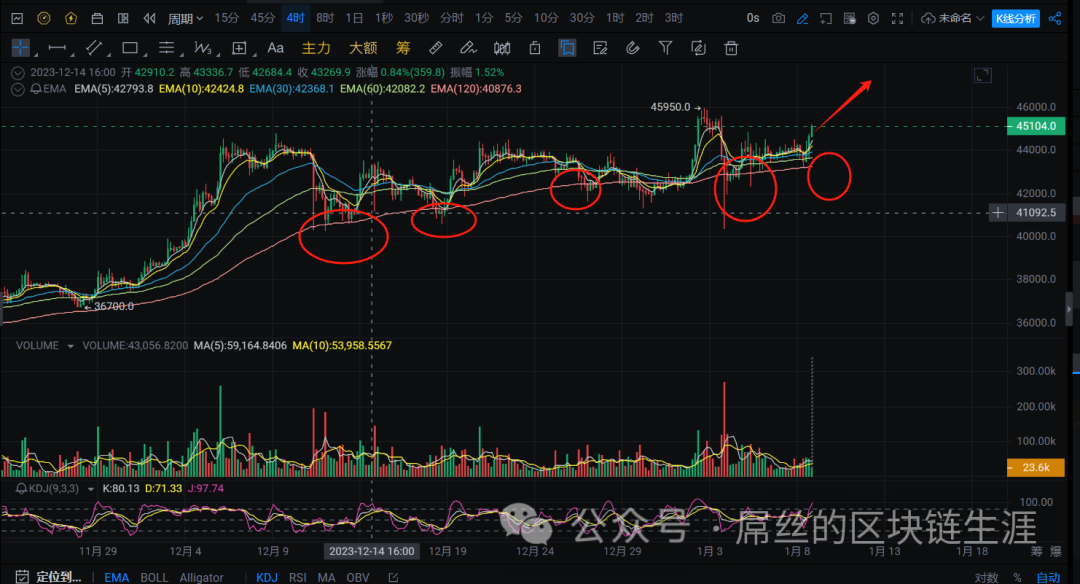Open the VOLUME indicator dropdown arrow
Viewport: 1080px width, 584px height.
pyautogui.click(x=70, y=346)
